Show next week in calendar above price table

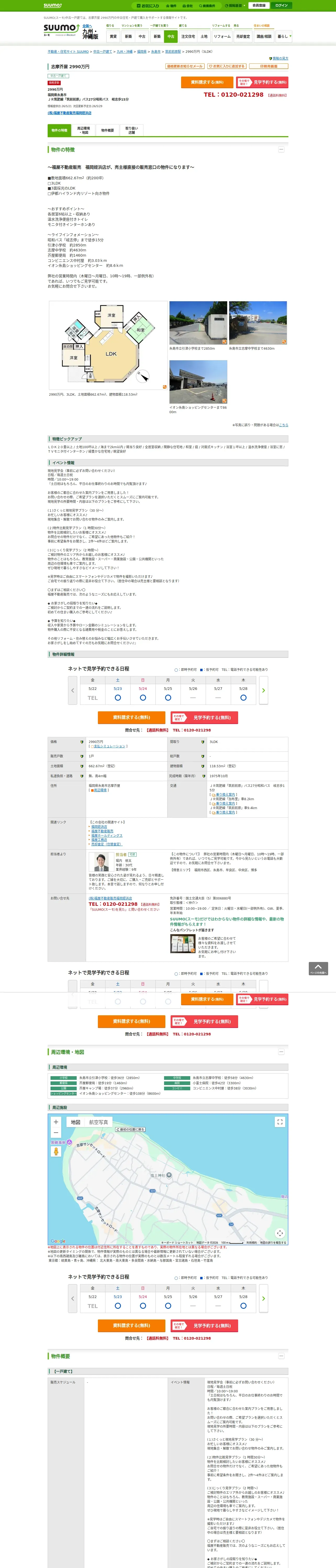pyautogui.click(x=264, y=690)
